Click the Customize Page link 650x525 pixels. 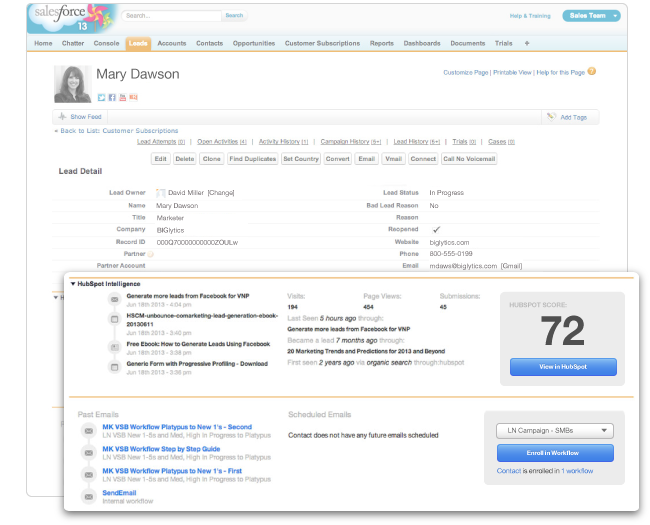466,73
